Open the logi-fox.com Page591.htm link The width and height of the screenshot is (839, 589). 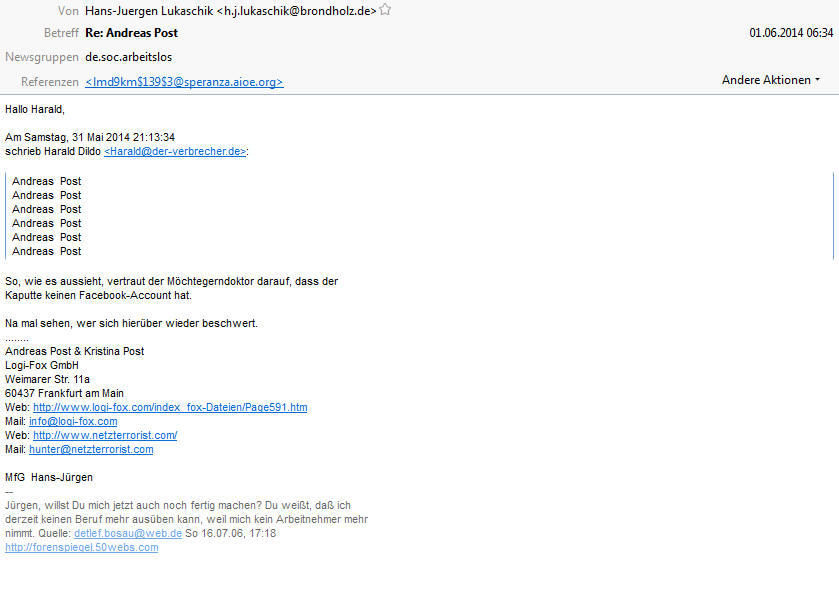170,407
